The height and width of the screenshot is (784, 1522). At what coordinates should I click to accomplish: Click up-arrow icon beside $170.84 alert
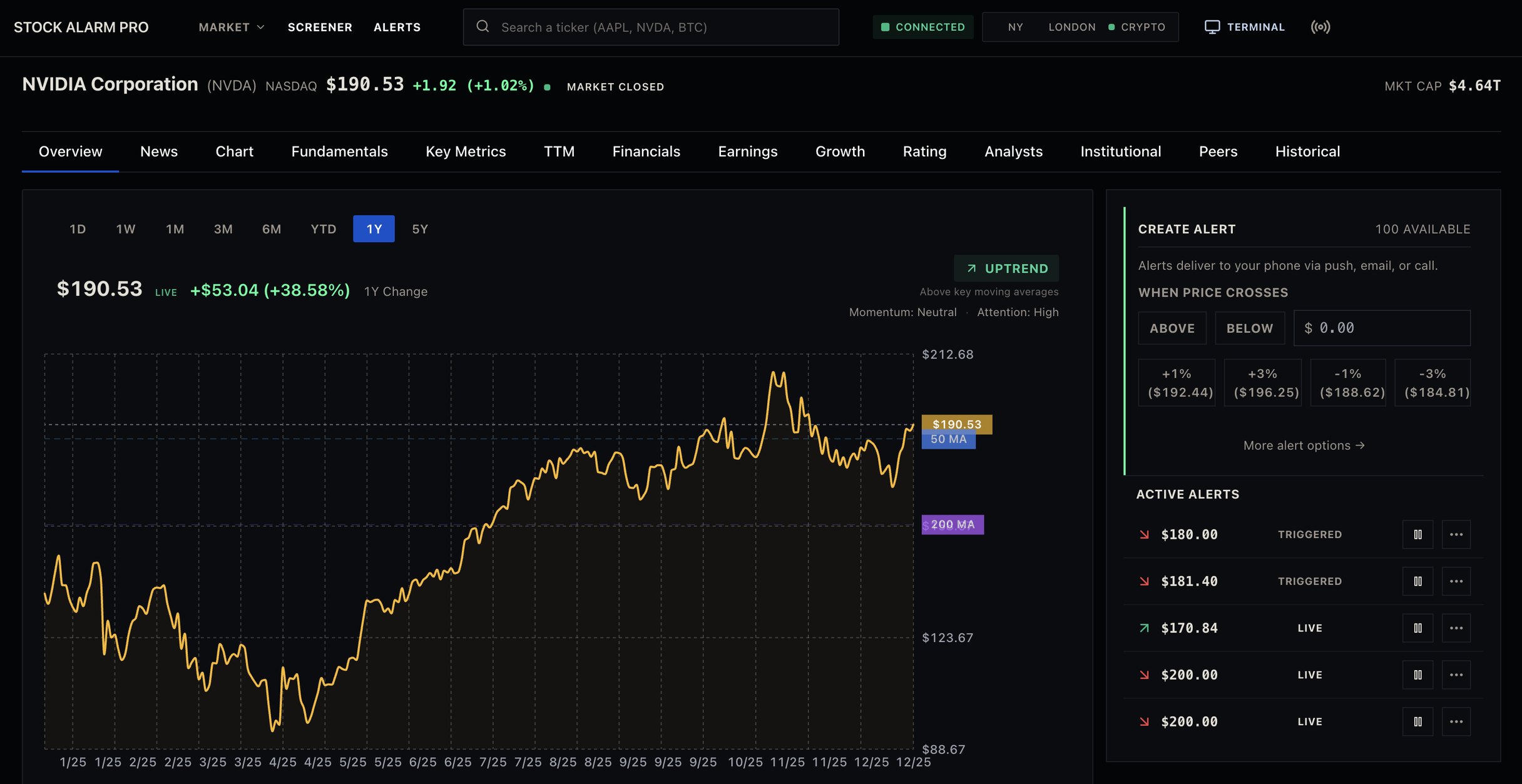tap(1144, 628)
